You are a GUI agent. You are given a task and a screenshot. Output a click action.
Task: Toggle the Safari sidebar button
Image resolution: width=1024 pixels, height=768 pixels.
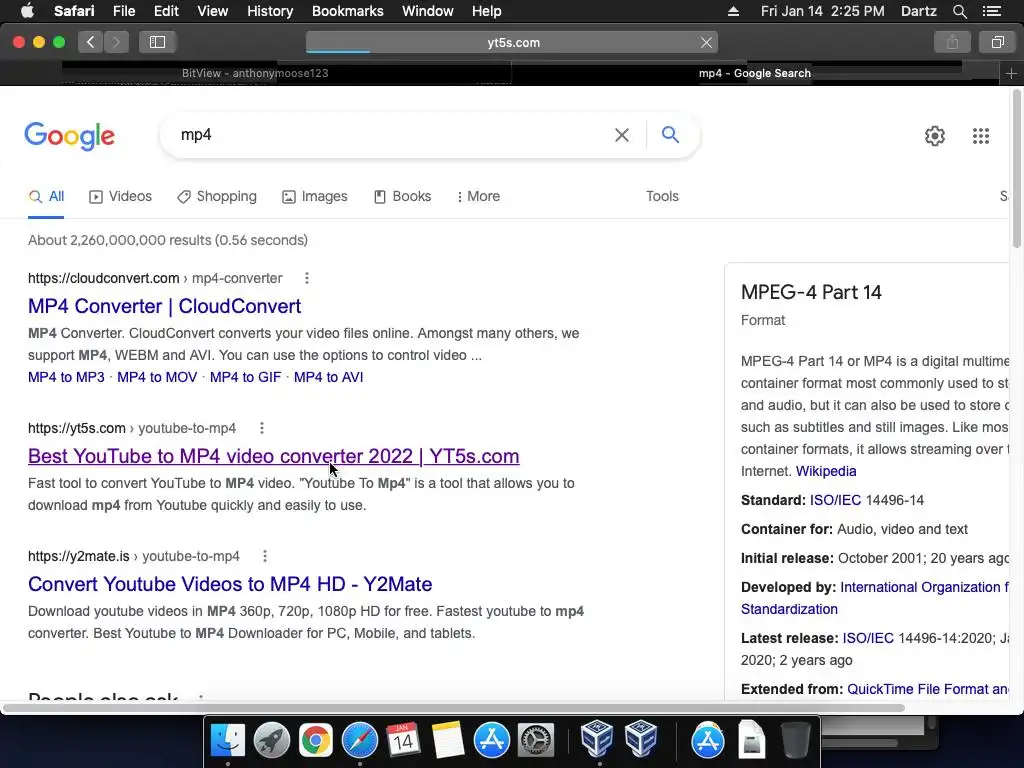click(157, 42)
